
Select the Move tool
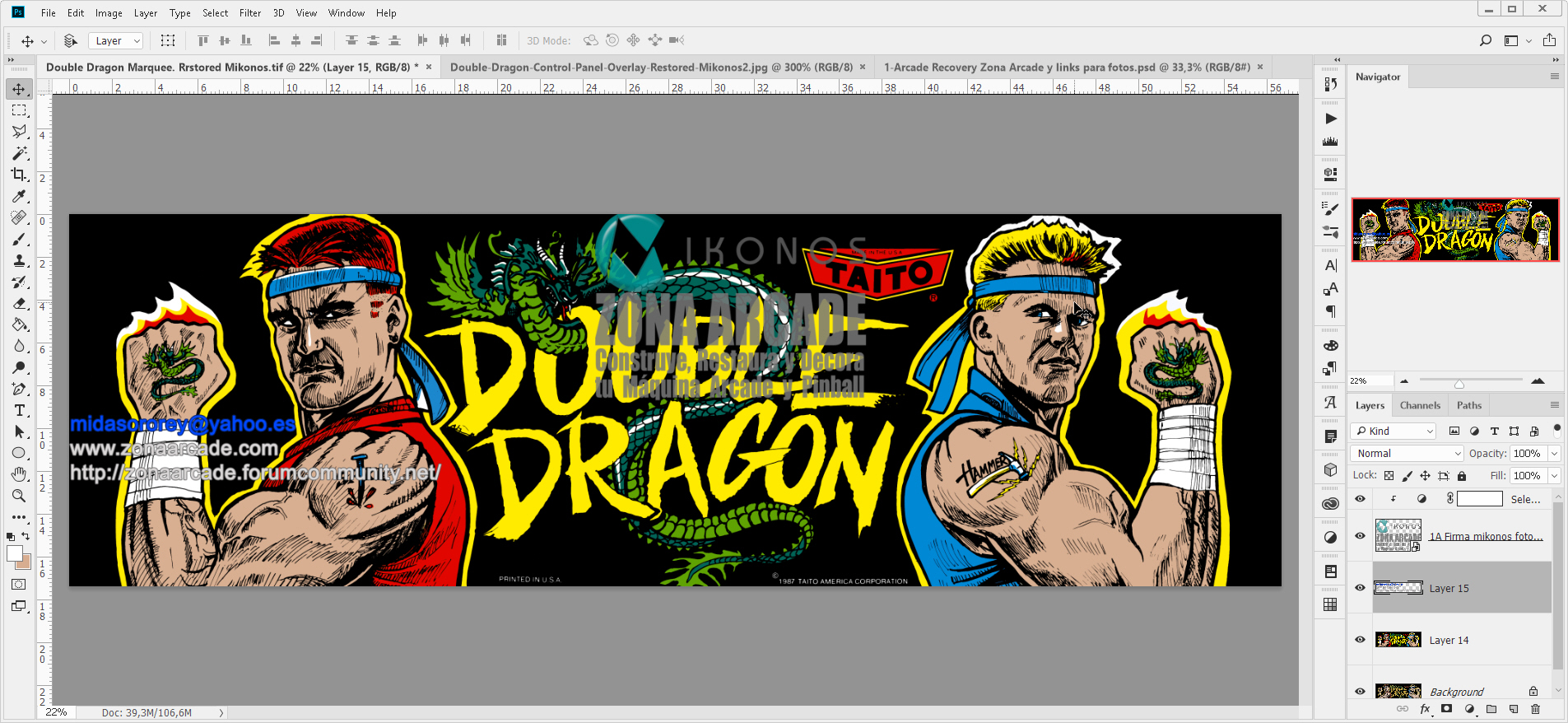point(19,89)
